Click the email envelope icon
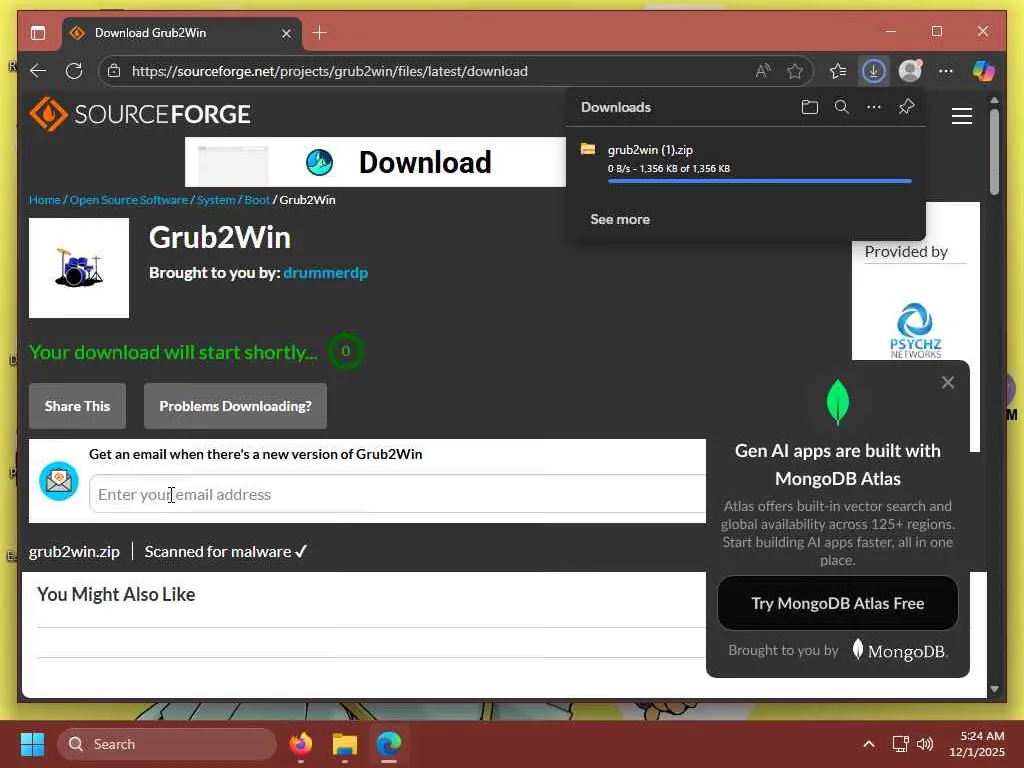 tap(59, 481)
